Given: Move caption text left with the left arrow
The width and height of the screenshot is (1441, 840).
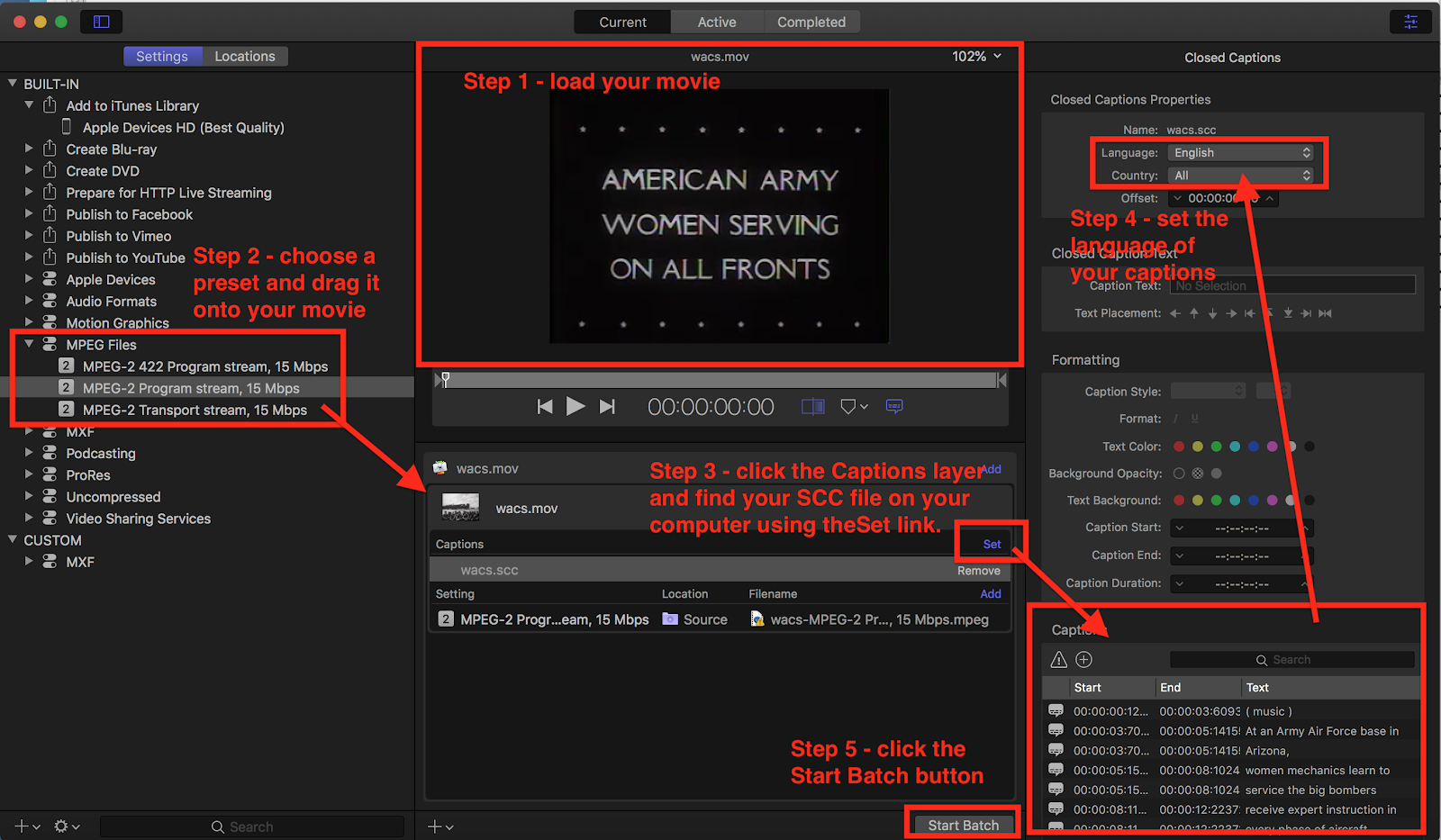Looking at the screenshot, I should pyautogui.click(x=1174, y=313).
